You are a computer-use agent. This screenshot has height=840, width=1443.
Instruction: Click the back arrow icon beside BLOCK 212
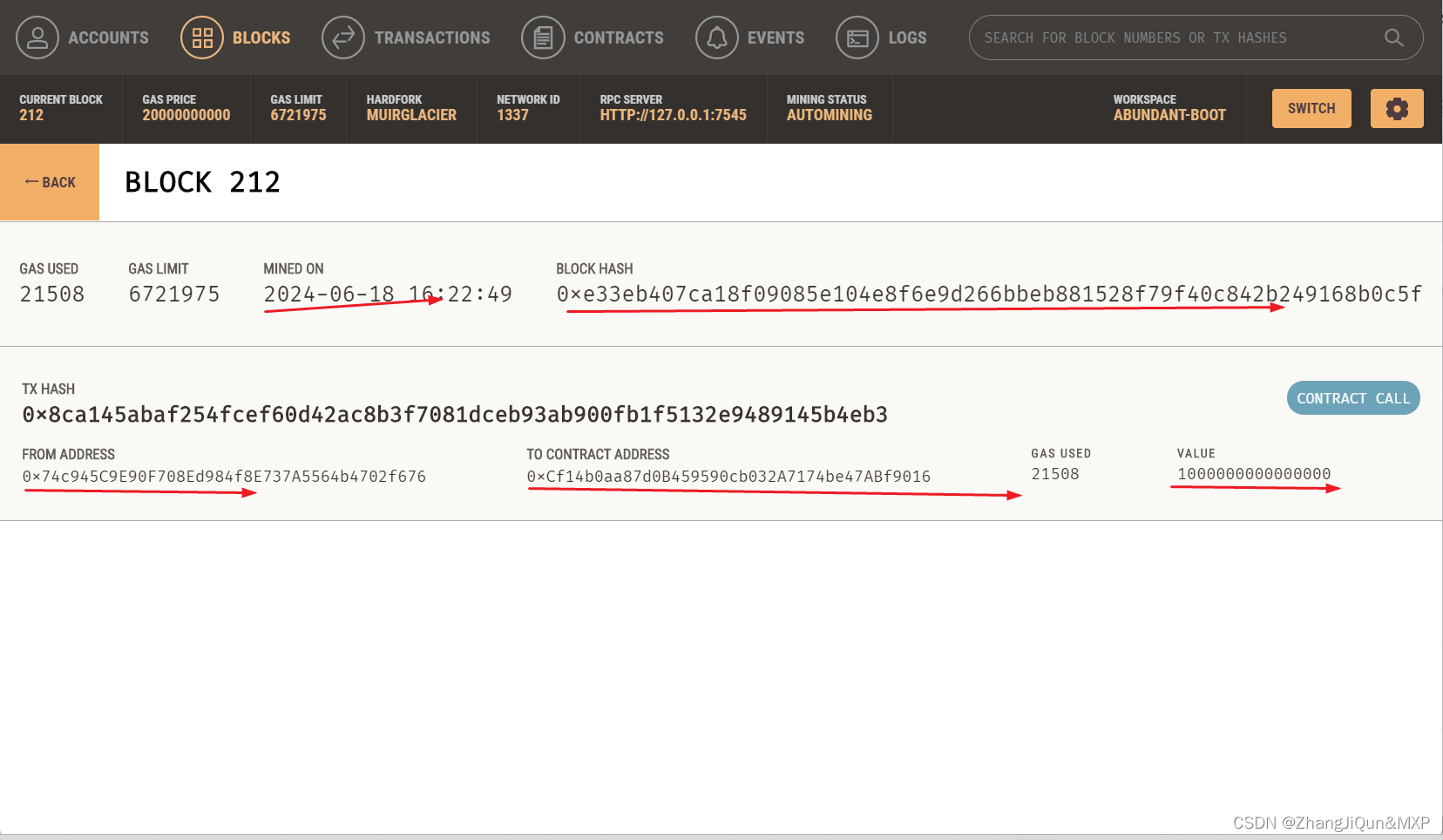click(x=31, y=182)
